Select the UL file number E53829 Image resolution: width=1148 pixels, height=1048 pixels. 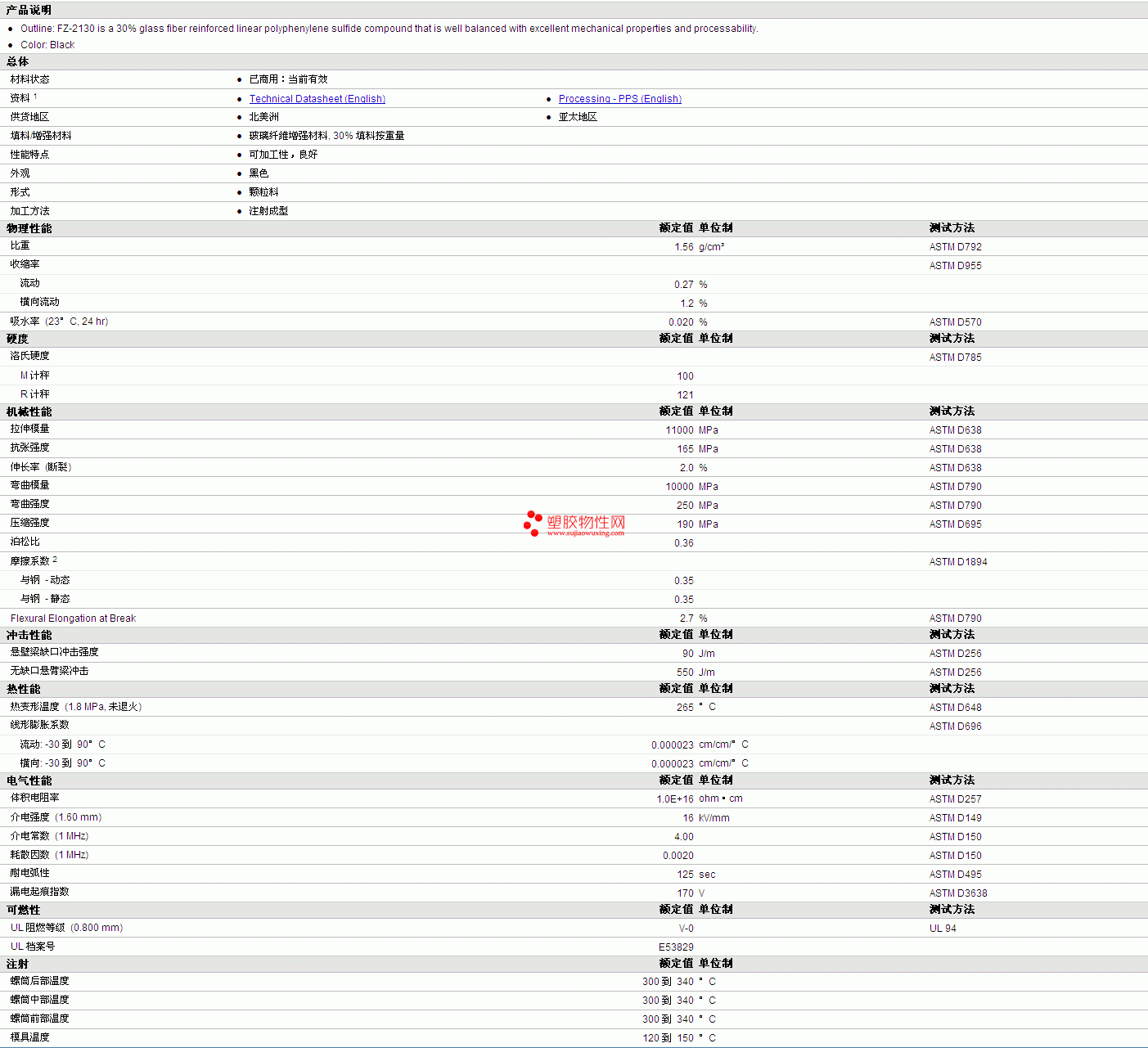tap(676, 947)
